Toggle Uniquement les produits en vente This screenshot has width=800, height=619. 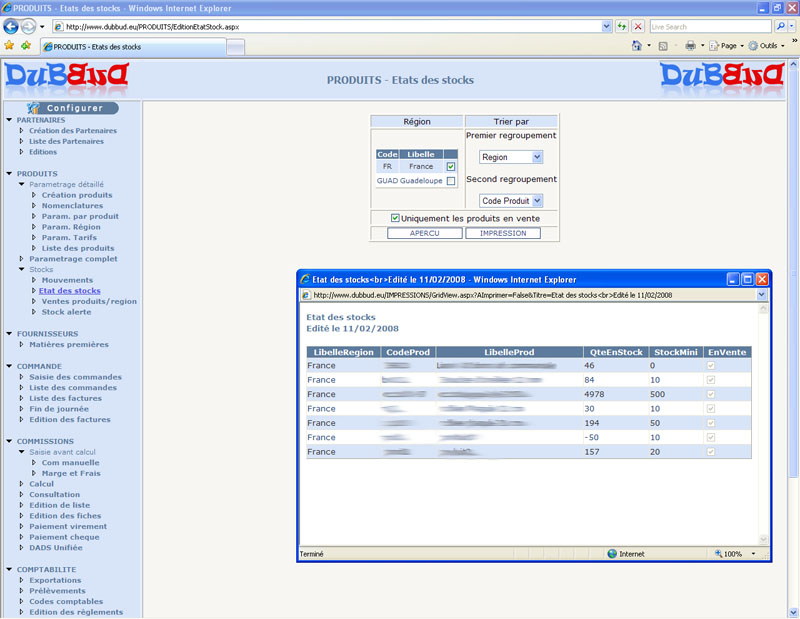[x=396, y=218]
